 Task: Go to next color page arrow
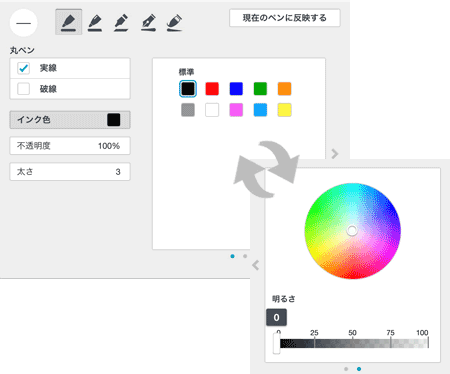click(335, 154)
